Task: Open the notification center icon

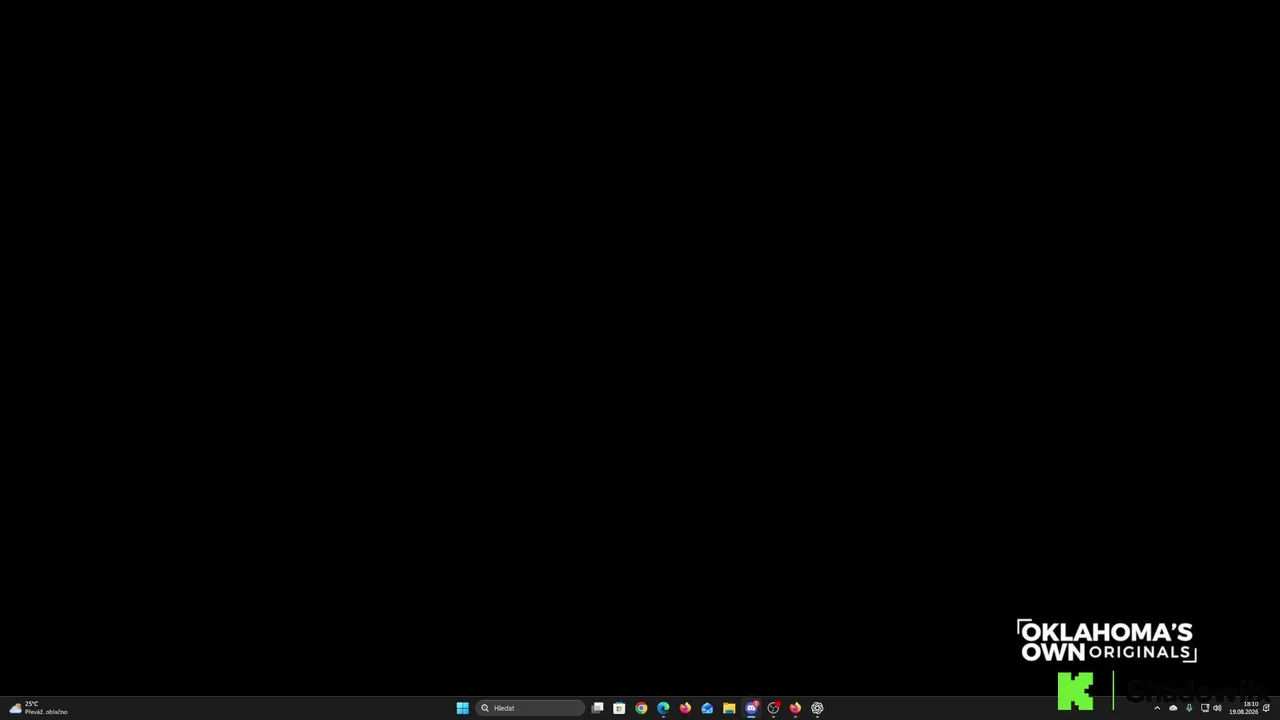Action: [x=1266, y=708]
